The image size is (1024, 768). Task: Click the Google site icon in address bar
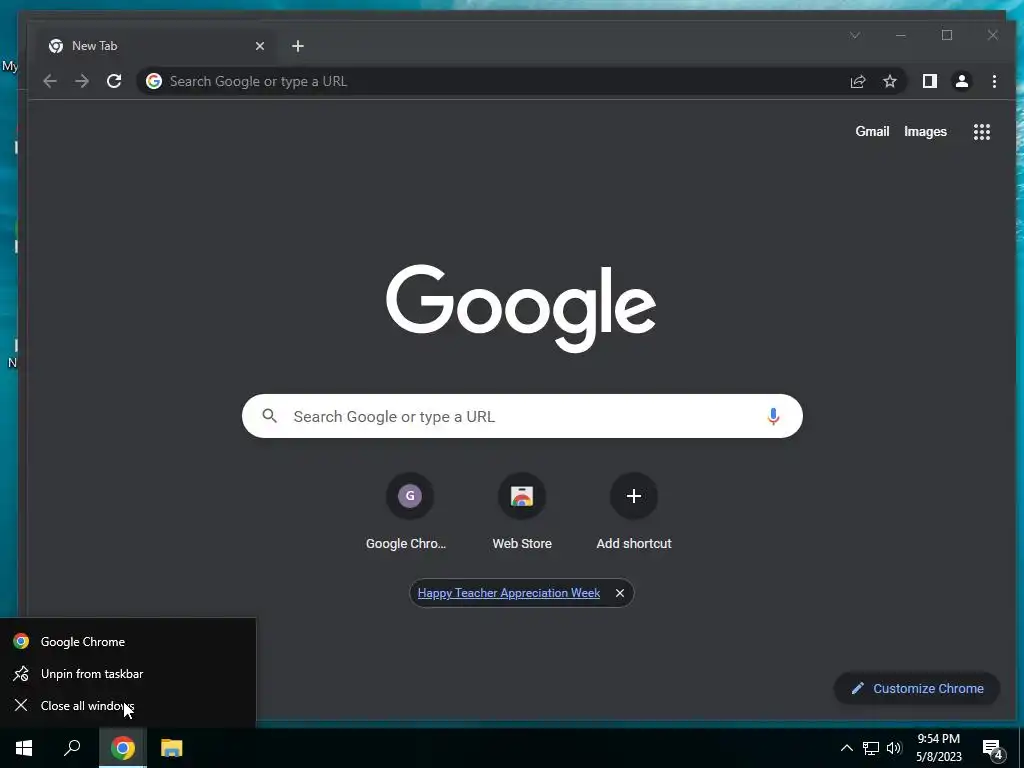pyautogui.click(x=154, y=81)
